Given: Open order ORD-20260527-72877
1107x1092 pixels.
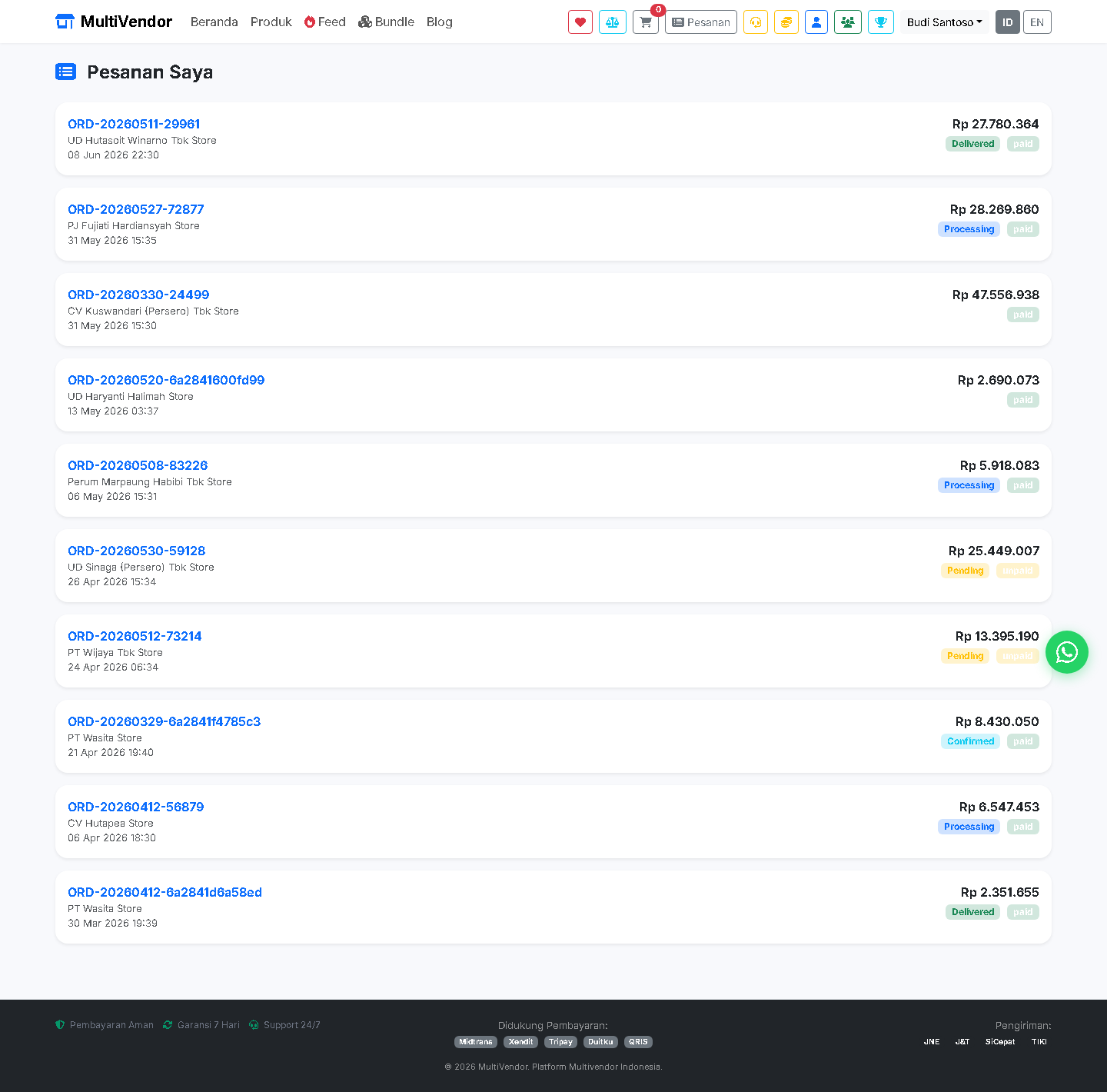Looking at the screenshot, I should (136, 209).
